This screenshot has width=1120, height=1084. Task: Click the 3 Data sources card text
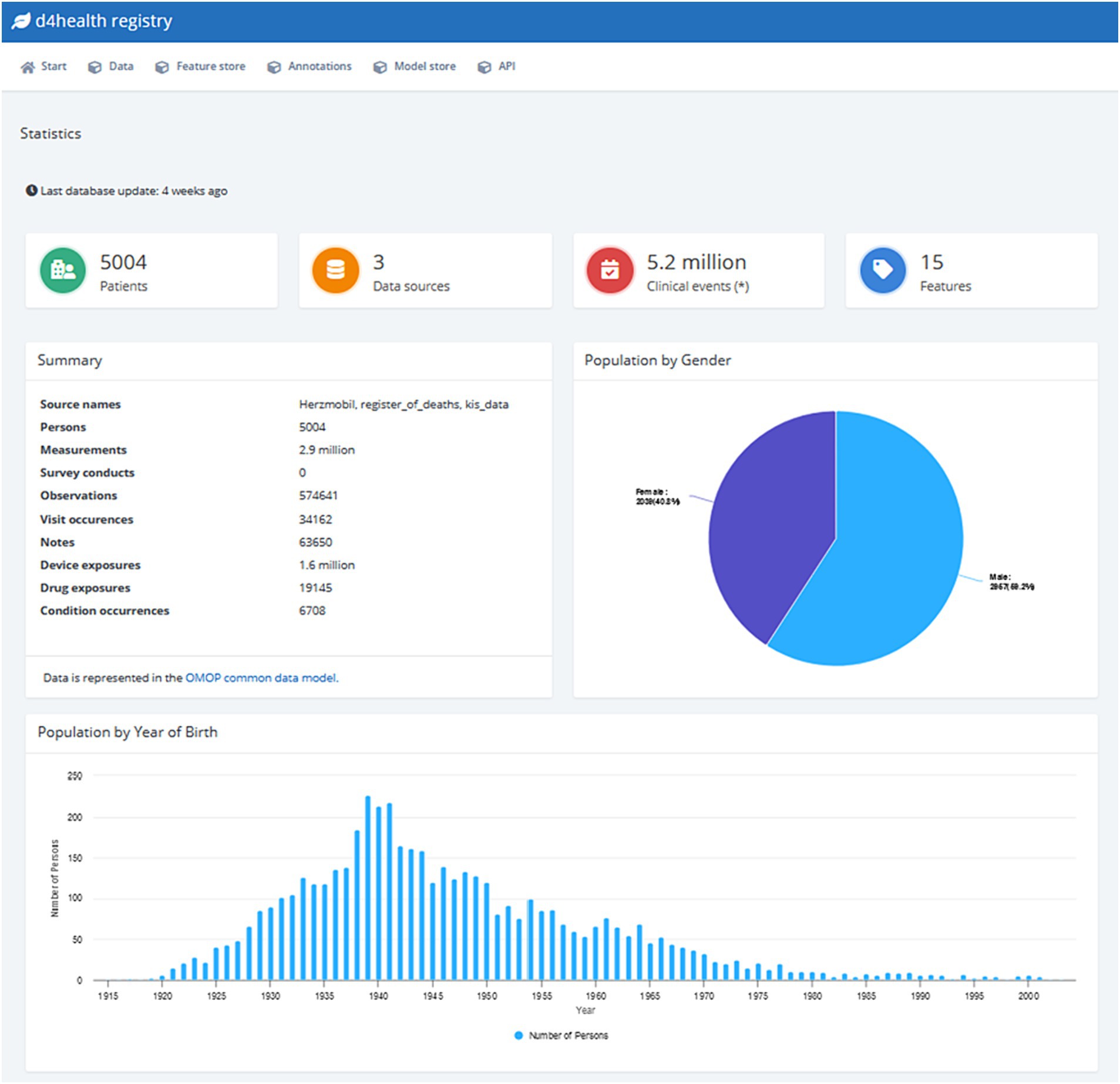[411, 273]
